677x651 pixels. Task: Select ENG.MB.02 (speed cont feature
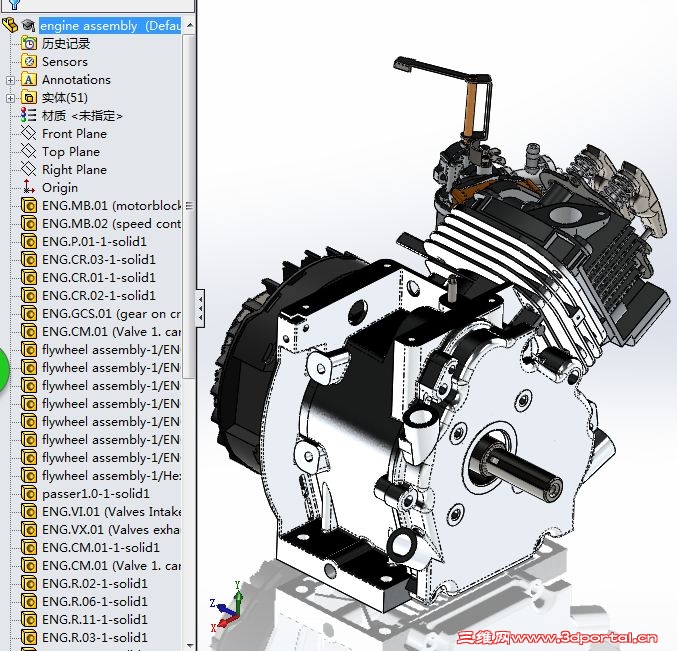tap(111, 224)
